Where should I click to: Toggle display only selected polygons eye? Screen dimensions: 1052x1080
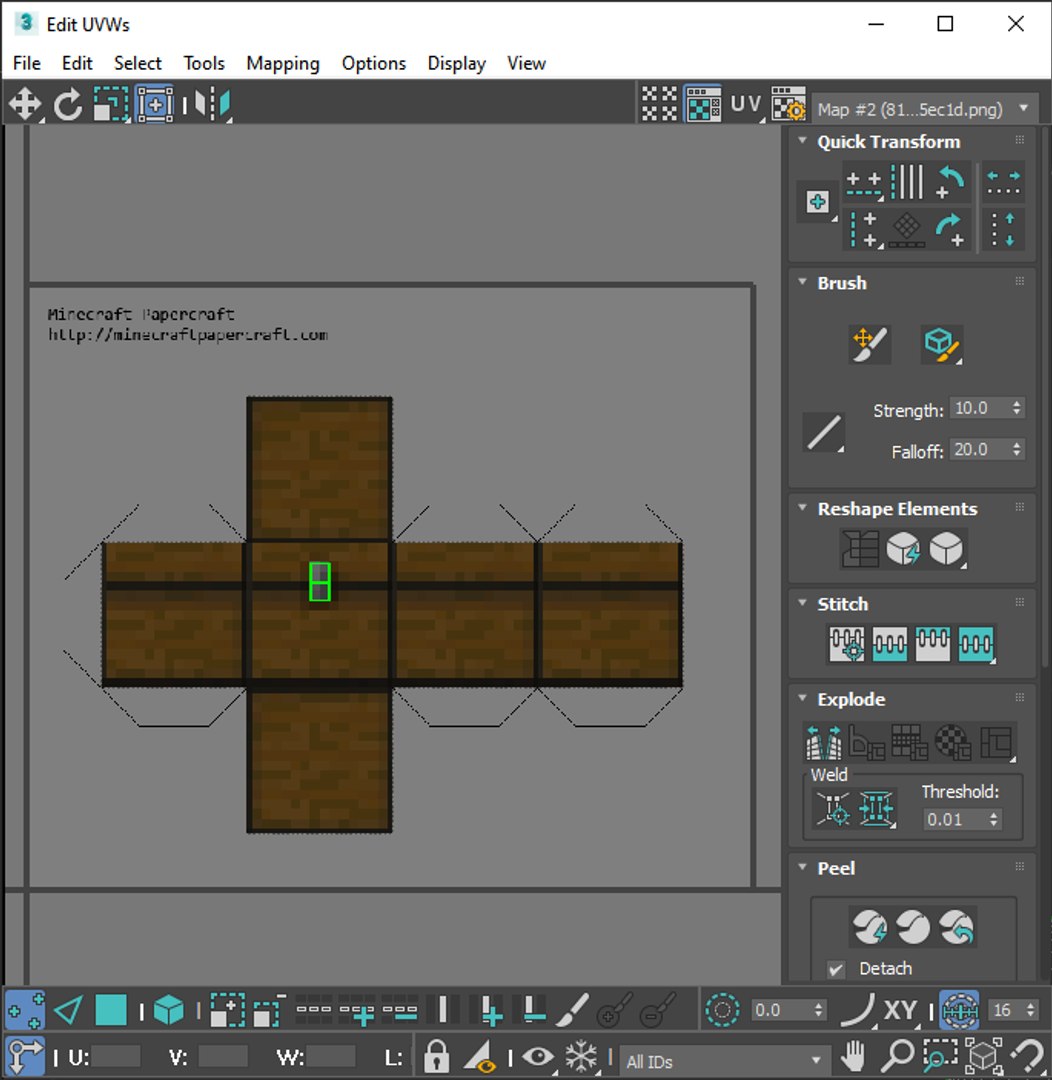[538, 1056]
